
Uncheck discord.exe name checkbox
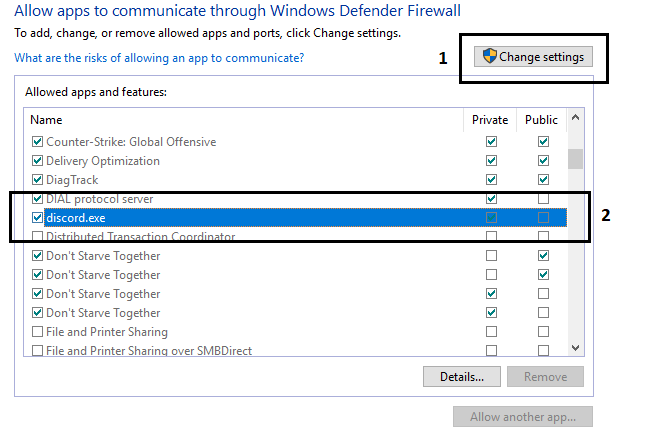point(37,217)
